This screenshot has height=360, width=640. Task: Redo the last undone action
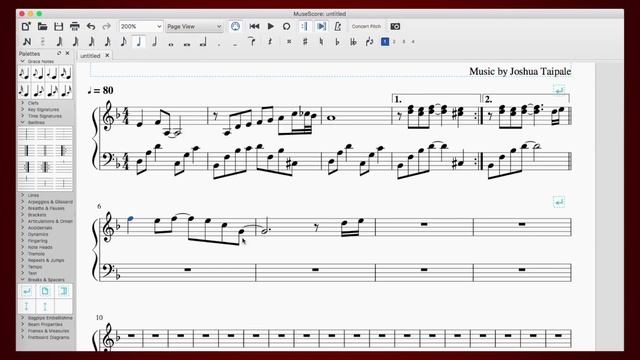coord(107,27)
